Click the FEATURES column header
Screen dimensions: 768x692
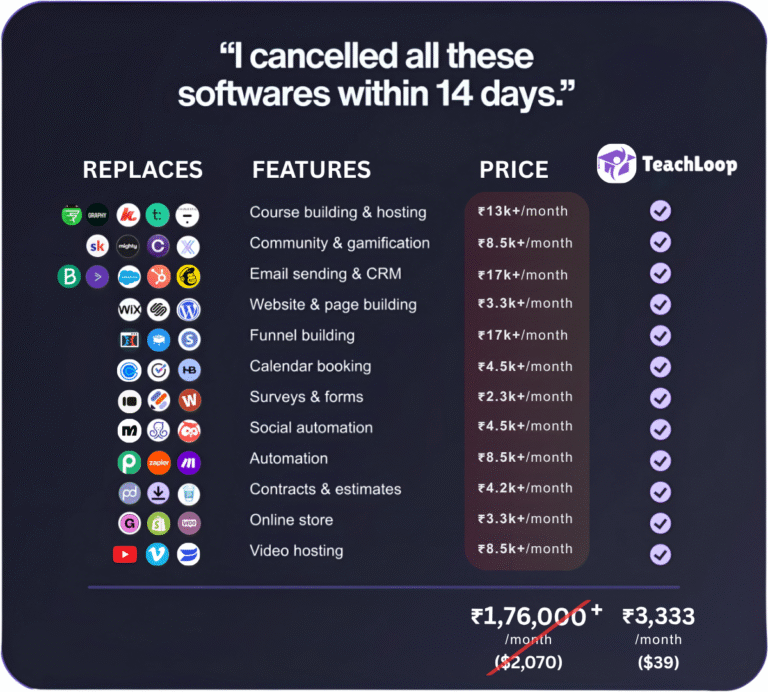point(311,170)
